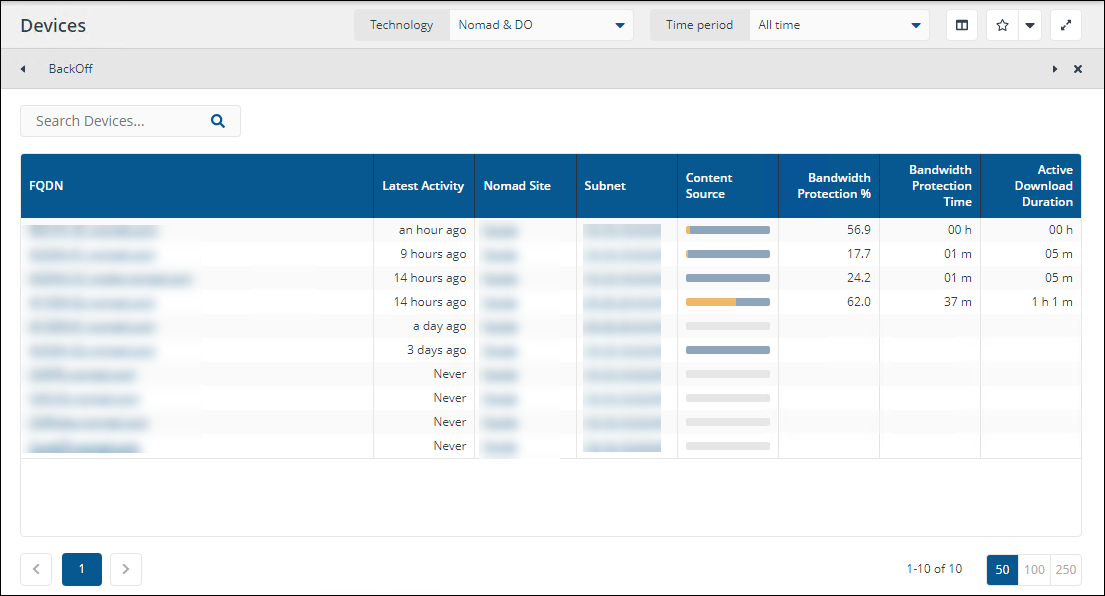This screenshot has width=1105, height=596.
Task: Go to next page arrow
Action: 126,569
